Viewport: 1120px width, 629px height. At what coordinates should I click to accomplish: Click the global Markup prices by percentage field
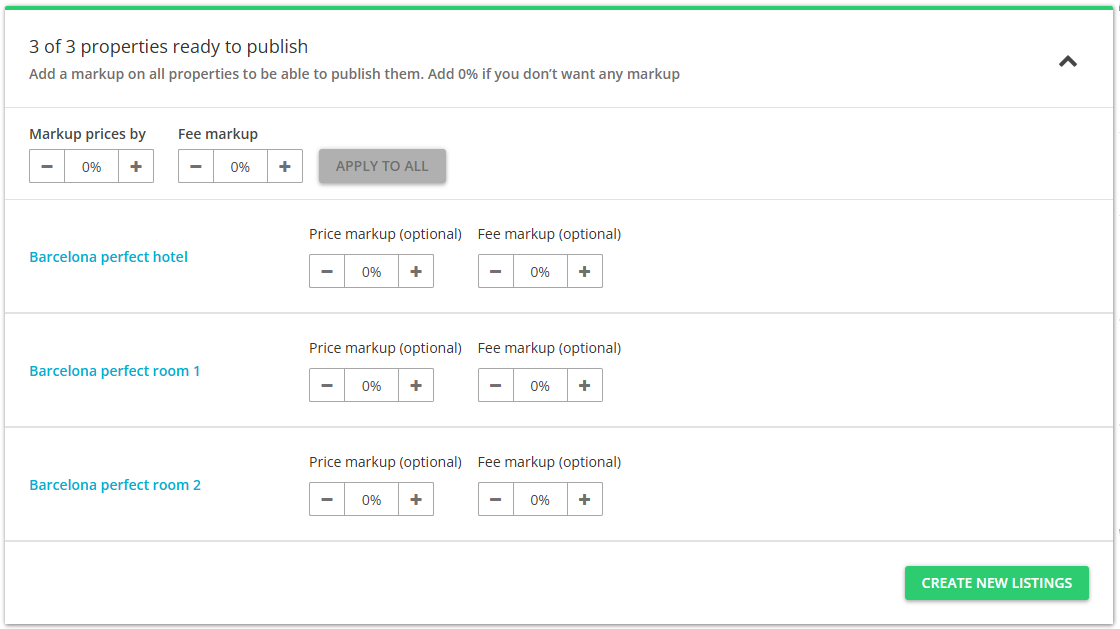(x=92, y=167)
